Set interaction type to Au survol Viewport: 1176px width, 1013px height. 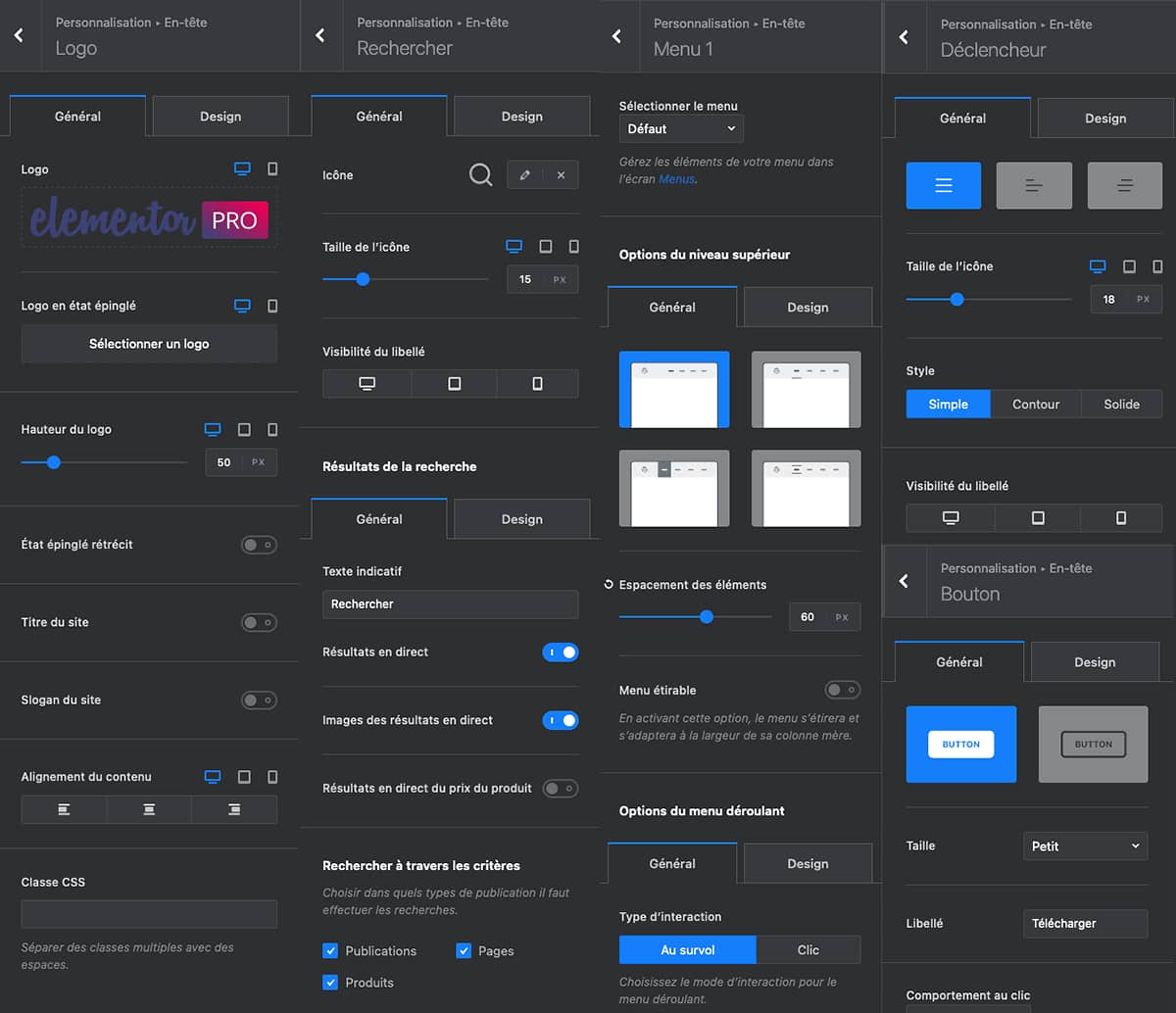[x=688, y=950]
